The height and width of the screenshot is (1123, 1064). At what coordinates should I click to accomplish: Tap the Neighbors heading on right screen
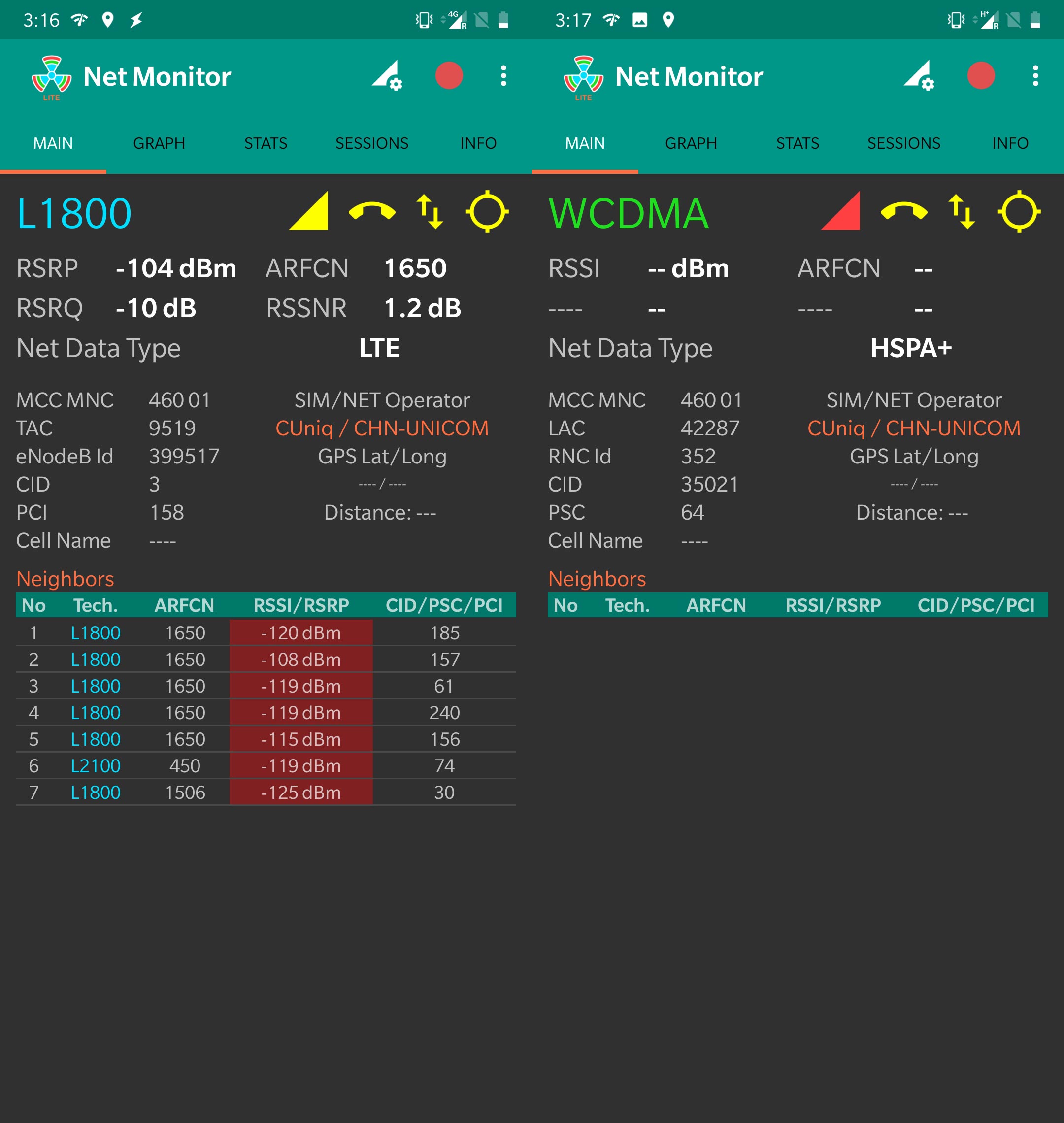[x=597, y=579]
